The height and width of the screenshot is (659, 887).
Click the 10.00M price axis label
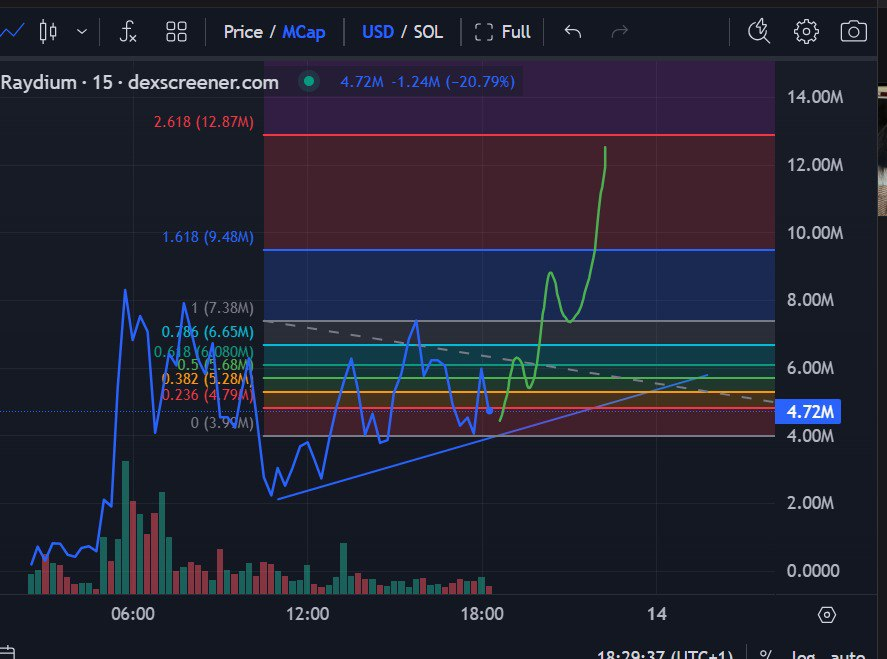pos(815,232)
